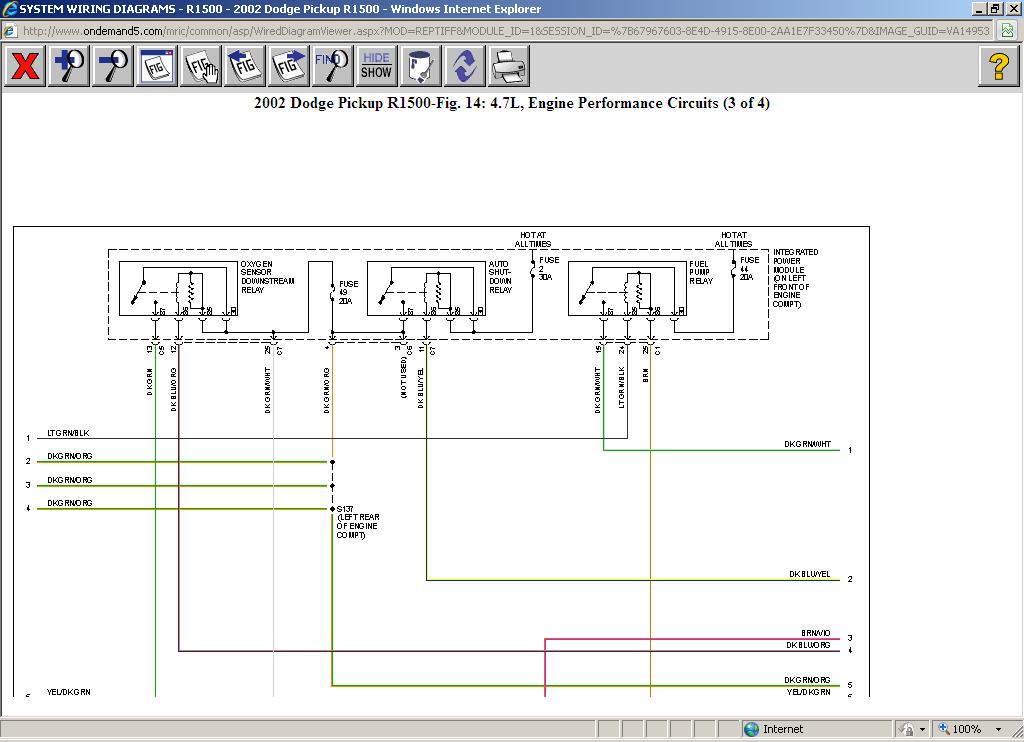
Task: Click the blue refresh arrows icon
Action: pyautogui.click(x=465, y=67)
